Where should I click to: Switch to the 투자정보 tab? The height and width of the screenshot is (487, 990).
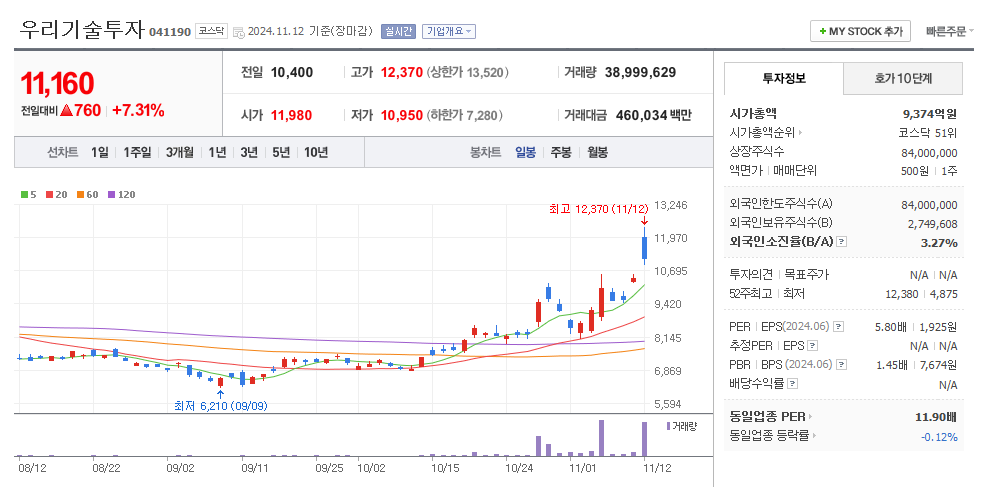click(x=784, y=78)
